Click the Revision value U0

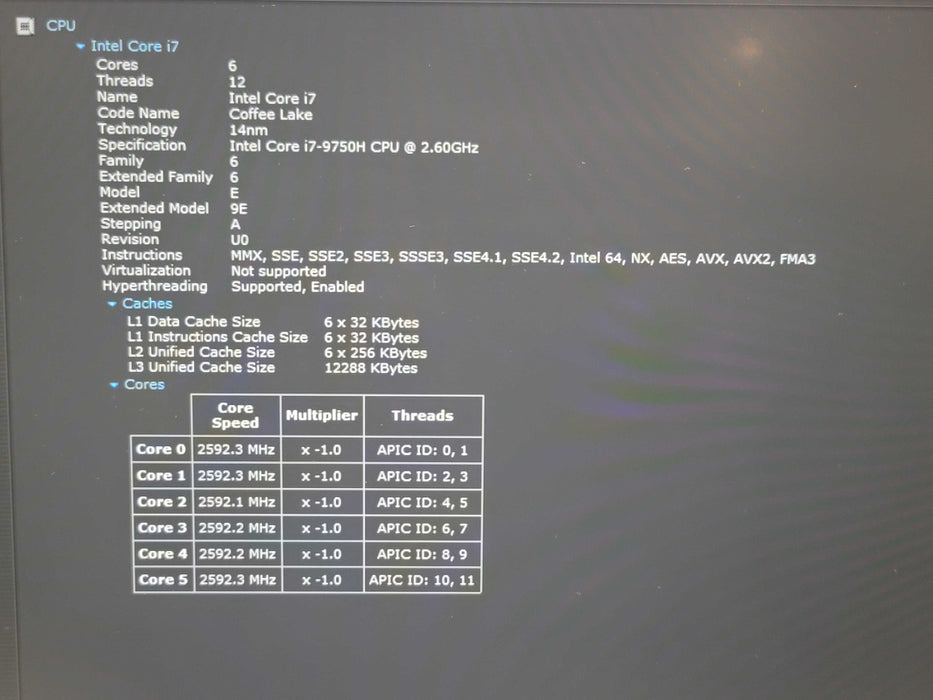239,240
